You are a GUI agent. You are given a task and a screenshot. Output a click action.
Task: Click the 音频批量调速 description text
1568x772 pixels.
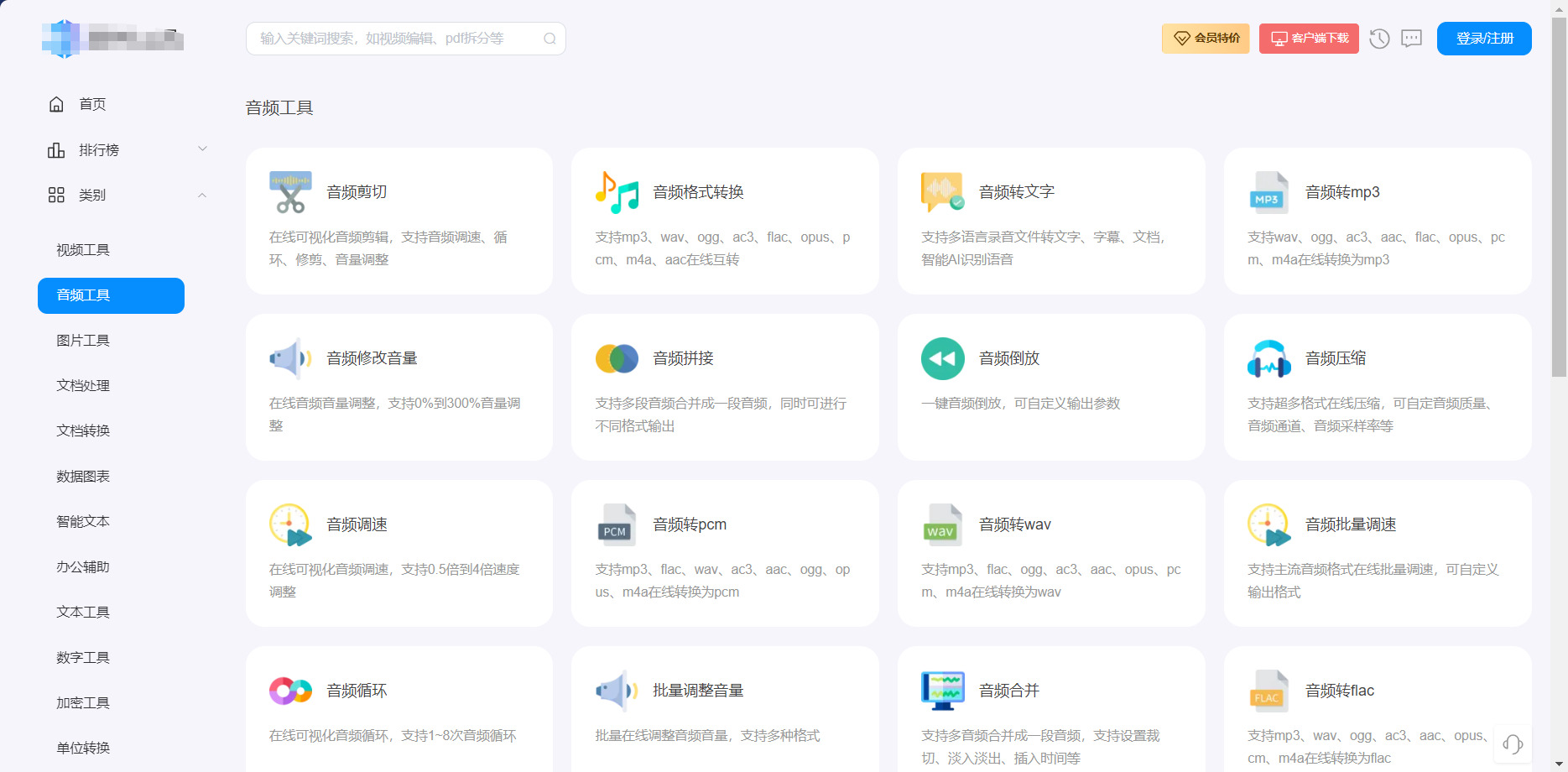pos(1373,581)
